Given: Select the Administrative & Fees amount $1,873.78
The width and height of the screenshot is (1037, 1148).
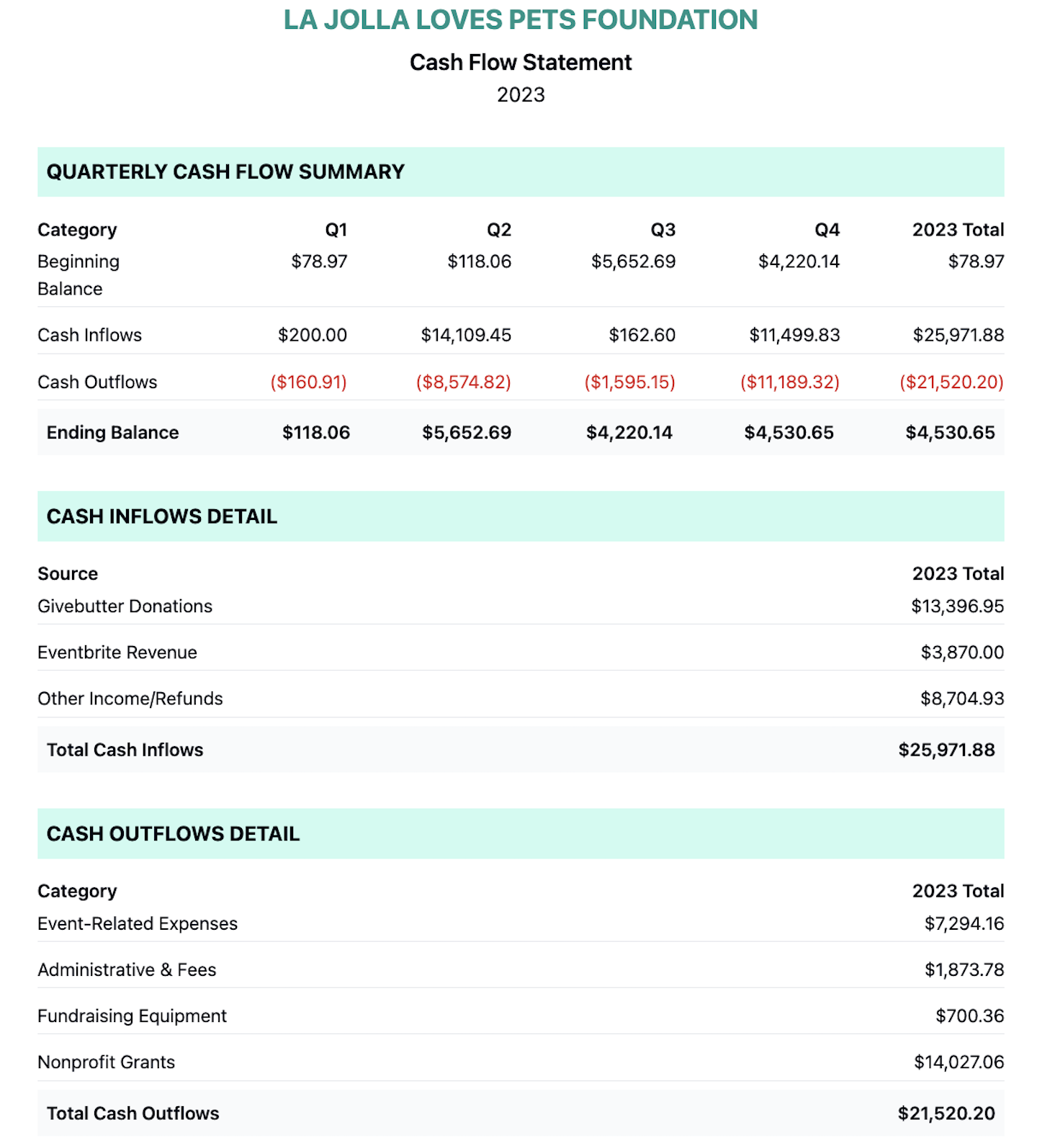Looking at the screenshot, I should 964,970.
